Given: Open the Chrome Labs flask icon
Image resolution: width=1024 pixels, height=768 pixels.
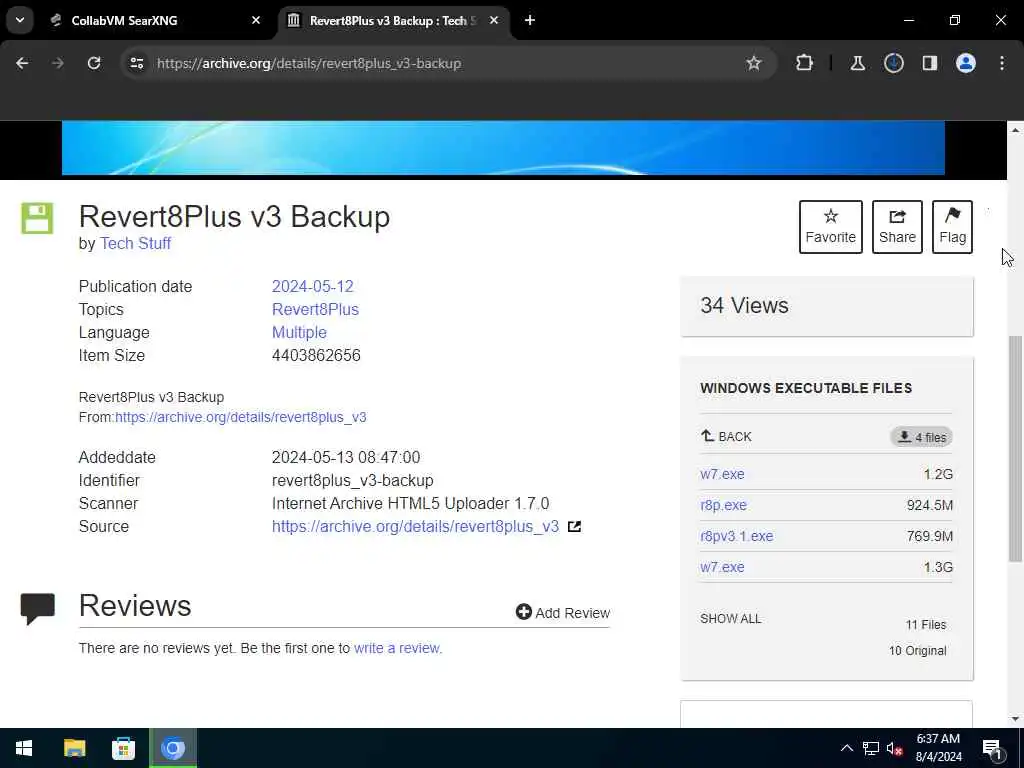Looking at the screenshot, I should tap(857, 63).
